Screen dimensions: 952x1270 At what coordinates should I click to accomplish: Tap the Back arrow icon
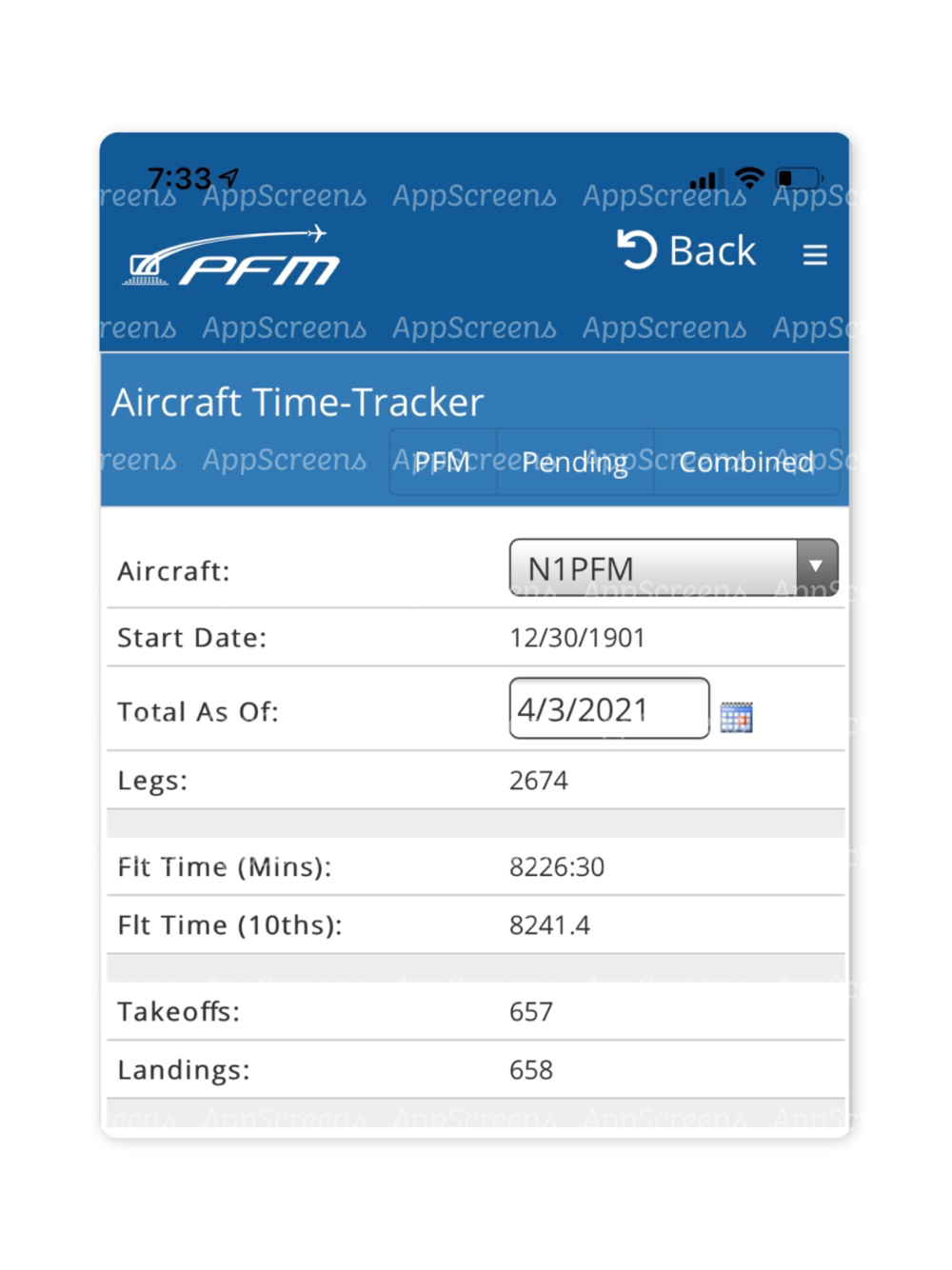[637, 249]
